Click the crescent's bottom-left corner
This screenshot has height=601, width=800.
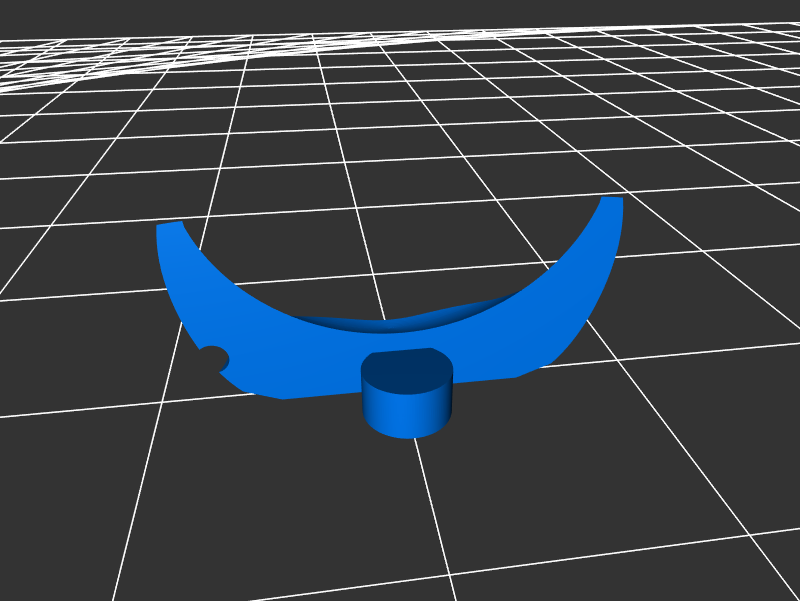click(x=283, y=396)
